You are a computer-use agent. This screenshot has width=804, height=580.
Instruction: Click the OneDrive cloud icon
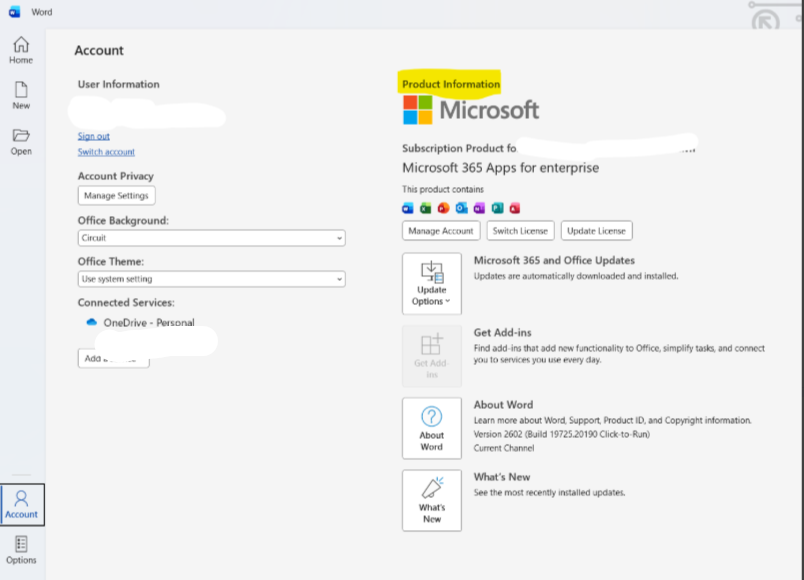pyautogui.click(x=92, y=322)
